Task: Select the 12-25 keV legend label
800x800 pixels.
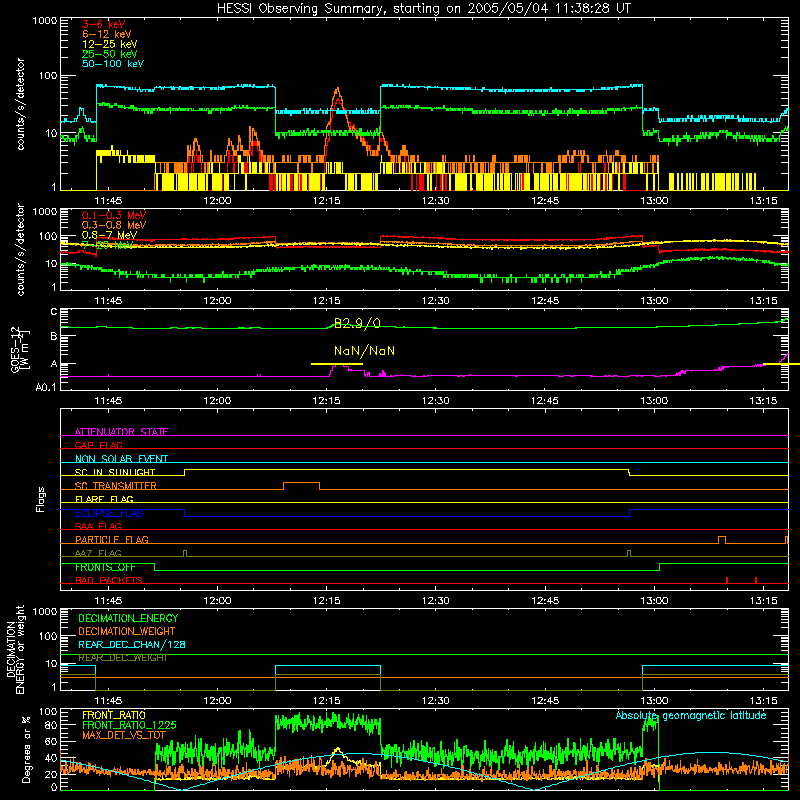Action: click(110, 44)
